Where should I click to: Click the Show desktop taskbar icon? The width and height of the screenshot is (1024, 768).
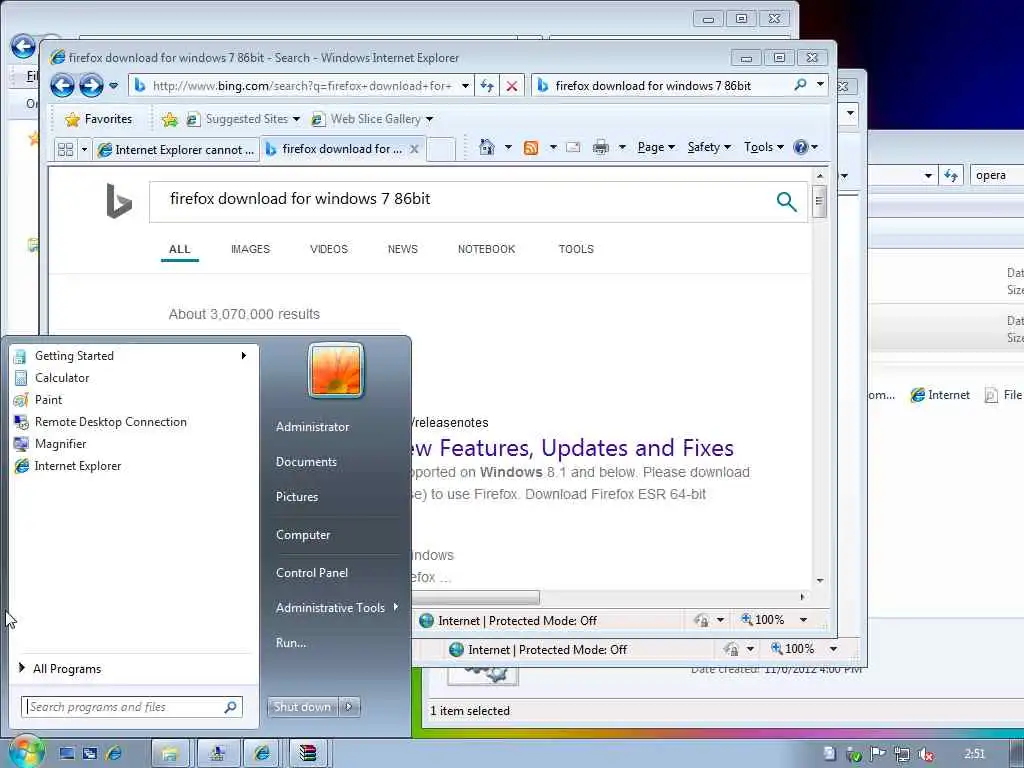coord(67,754)
